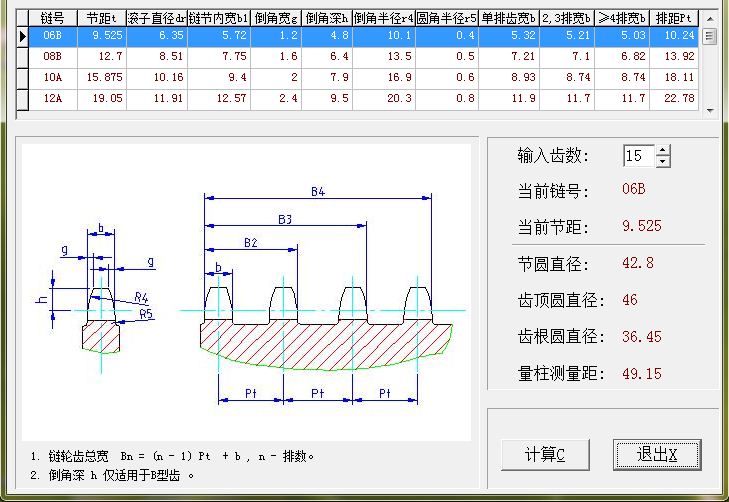This screenshot has width=729, height=502.
Task: Click the table vertical scrollbar thumb
Action: pyautogui.click(x=709, y=36)
